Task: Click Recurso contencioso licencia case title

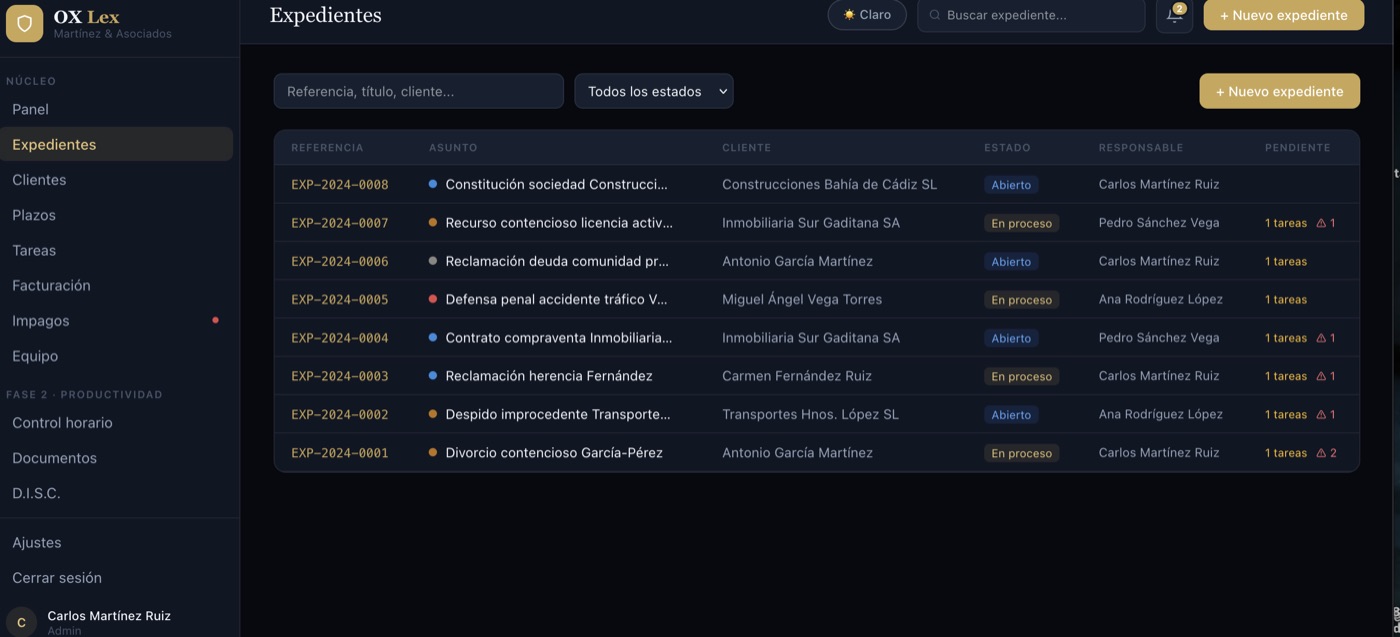Action: pos(559,223)
